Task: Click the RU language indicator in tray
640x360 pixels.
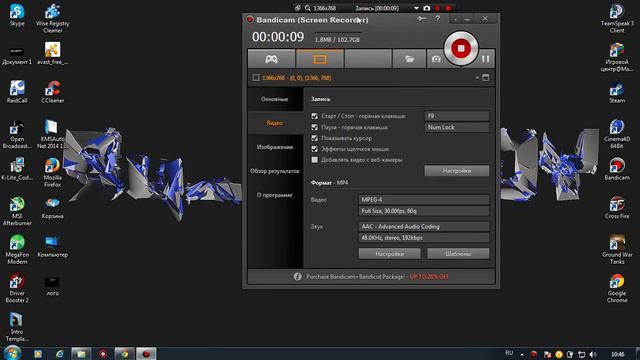Action: (509, 353)
